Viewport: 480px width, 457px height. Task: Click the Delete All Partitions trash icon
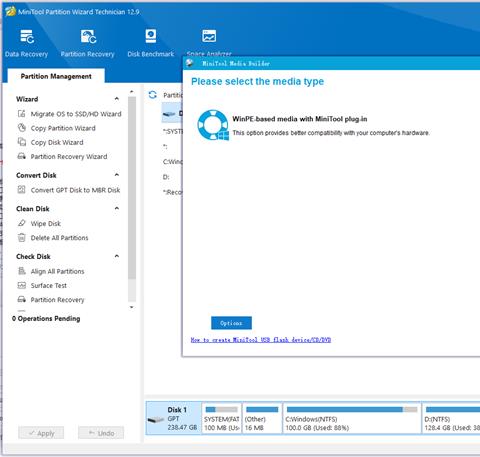coord(21,237)
